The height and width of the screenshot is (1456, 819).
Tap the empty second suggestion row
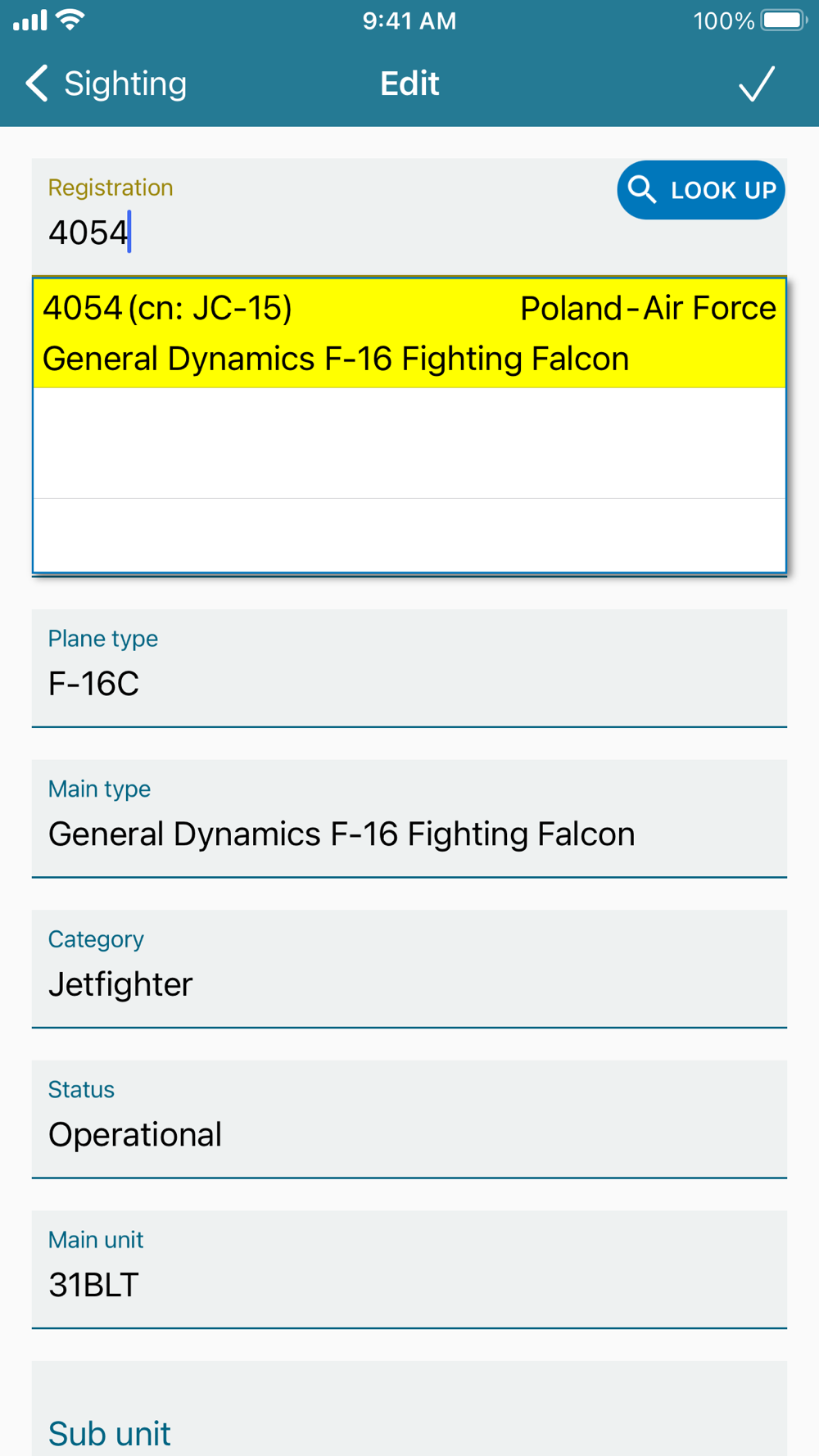[409, 443]
